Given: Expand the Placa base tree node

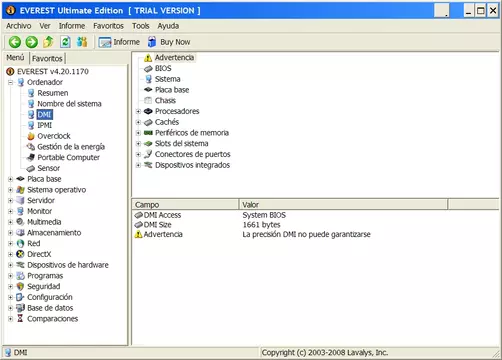Looking at the screenshot, I should tap(11, 179).
